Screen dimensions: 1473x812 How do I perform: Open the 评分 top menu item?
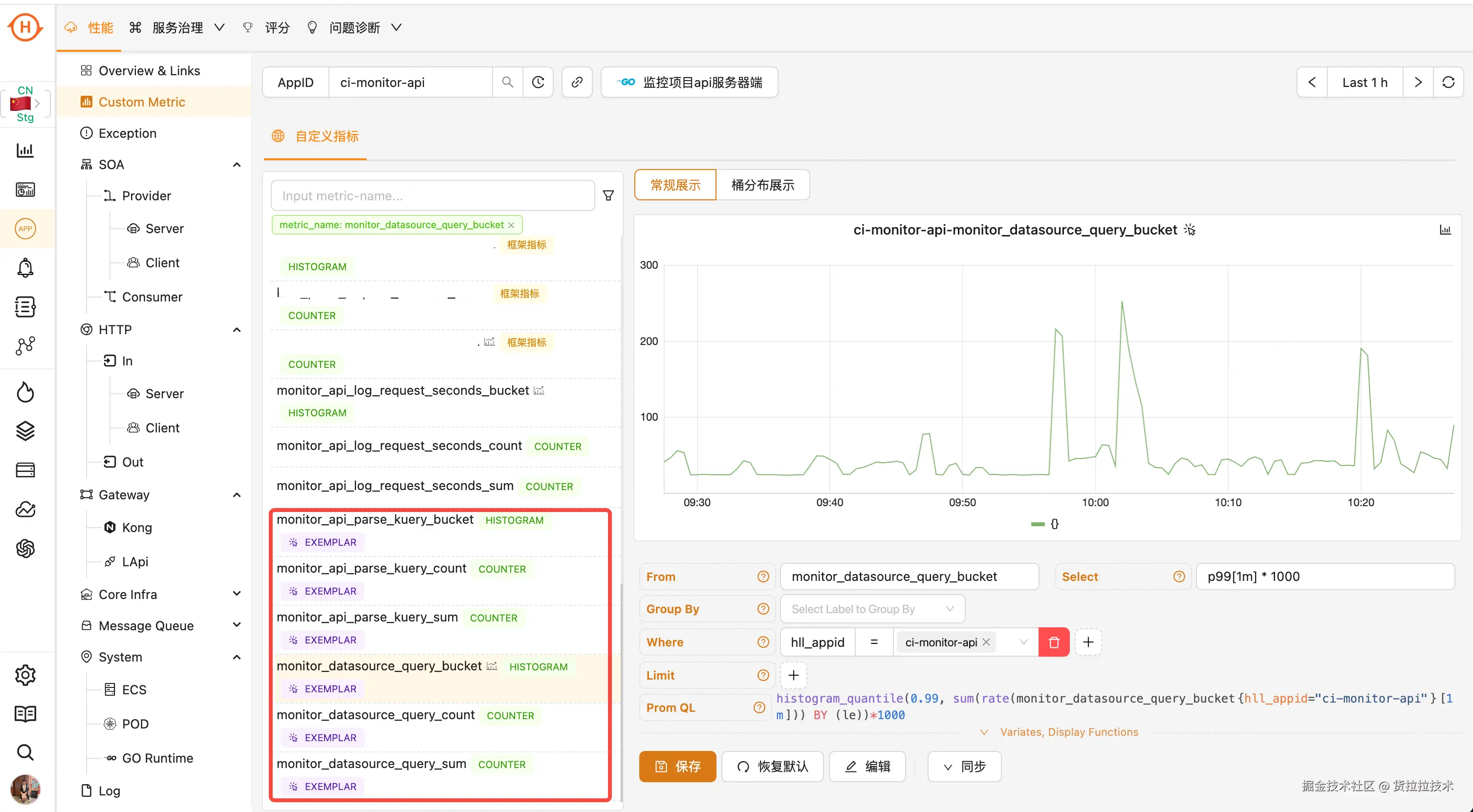277,27
